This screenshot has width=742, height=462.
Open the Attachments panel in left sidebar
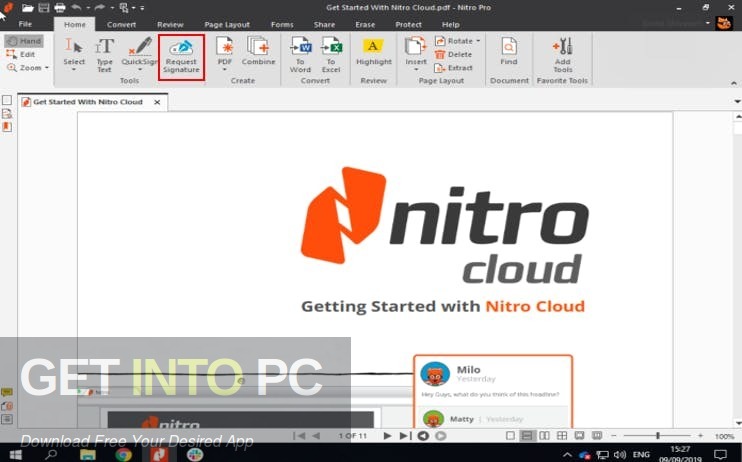coord(7,406)
